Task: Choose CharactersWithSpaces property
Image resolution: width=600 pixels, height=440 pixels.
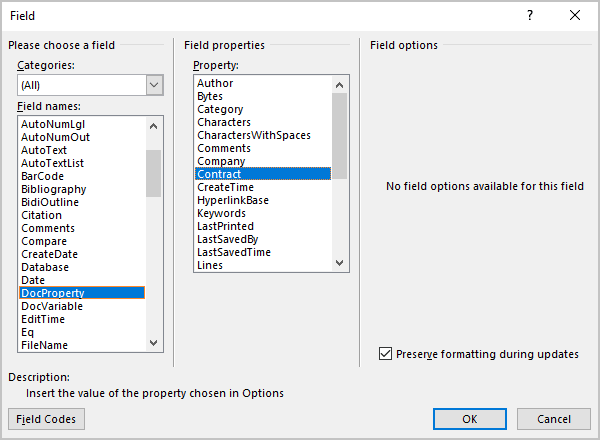Action: tap(263, 135)
